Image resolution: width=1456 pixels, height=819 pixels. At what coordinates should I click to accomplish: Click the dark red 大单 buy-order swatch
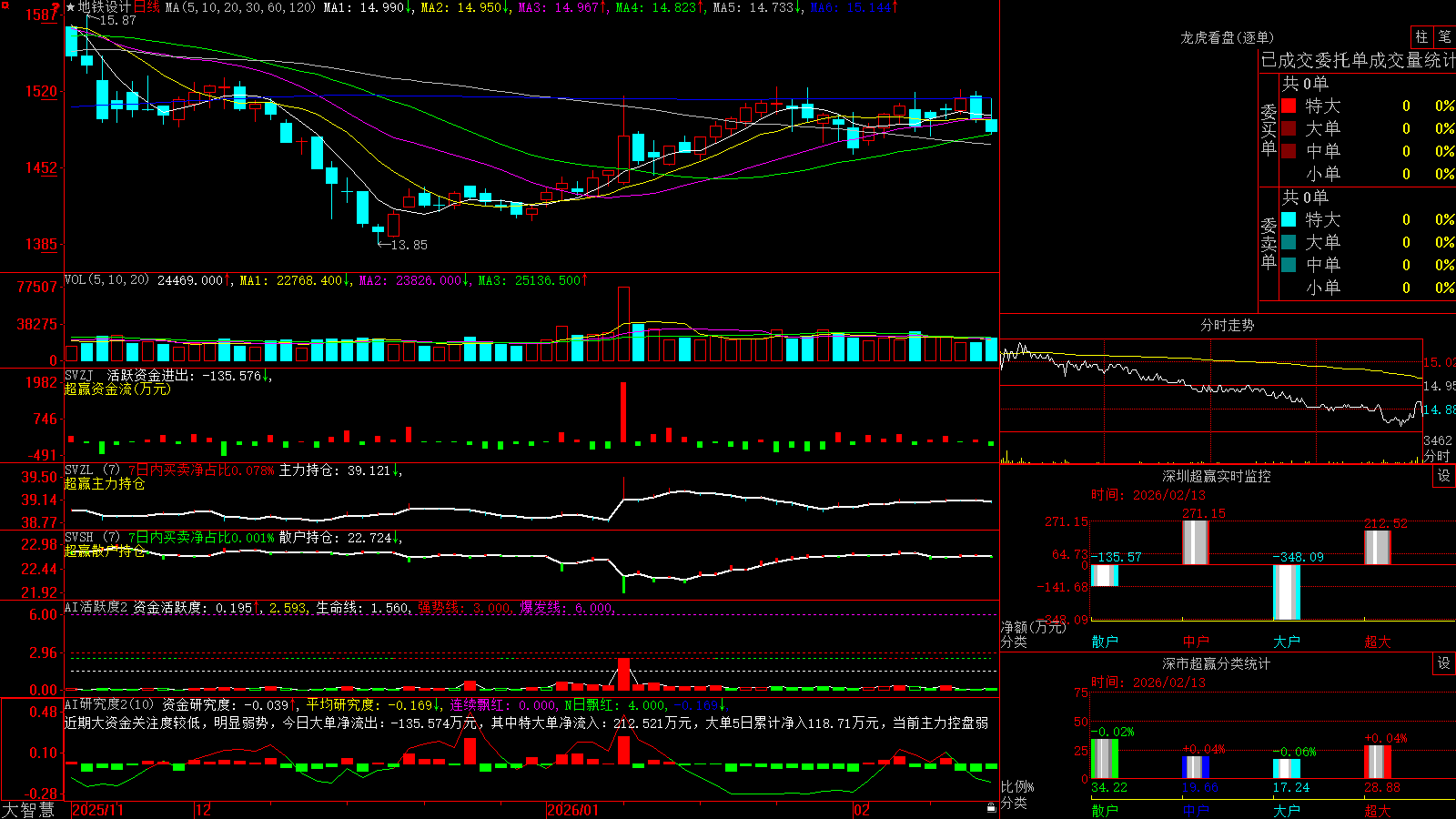(1289, 128)
